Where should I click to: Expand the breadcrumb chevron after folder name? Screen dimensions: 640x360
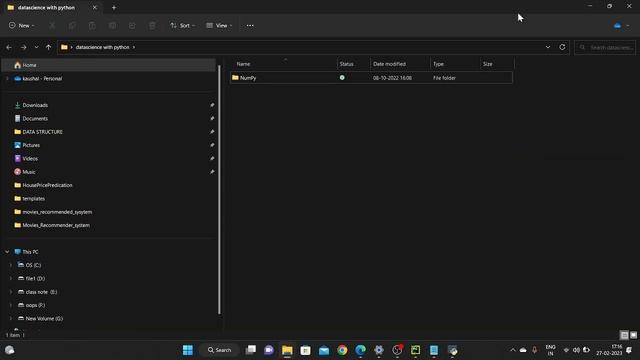(x=134, y=47)
